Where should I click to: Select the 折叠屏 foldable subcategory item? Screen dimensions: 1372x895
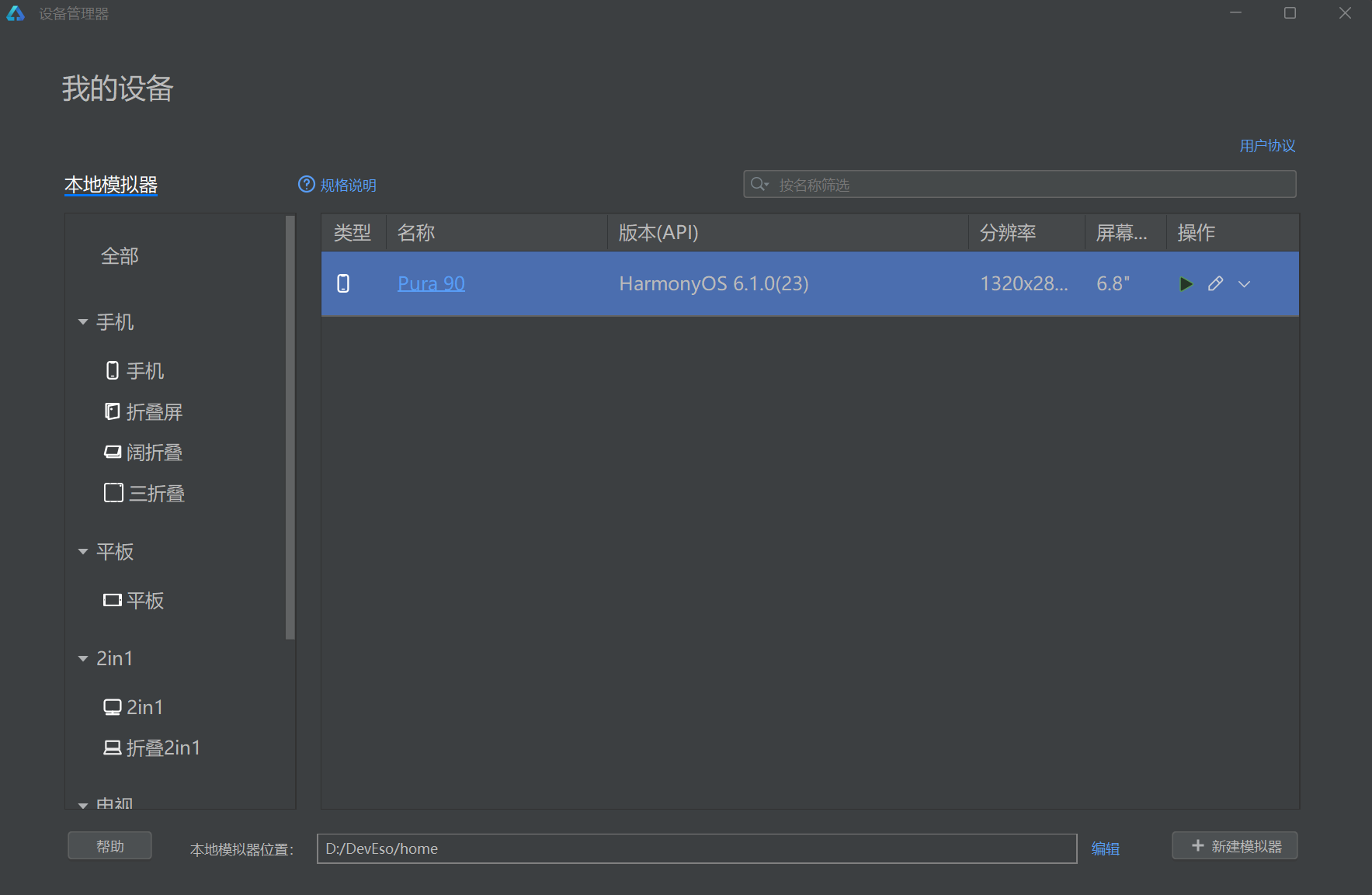(144, 411)
